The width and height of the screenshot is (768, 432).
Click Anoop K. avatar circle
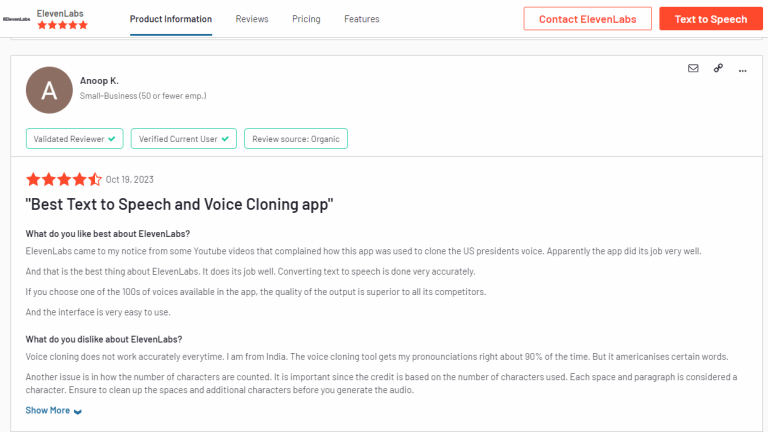click(49, 90)
